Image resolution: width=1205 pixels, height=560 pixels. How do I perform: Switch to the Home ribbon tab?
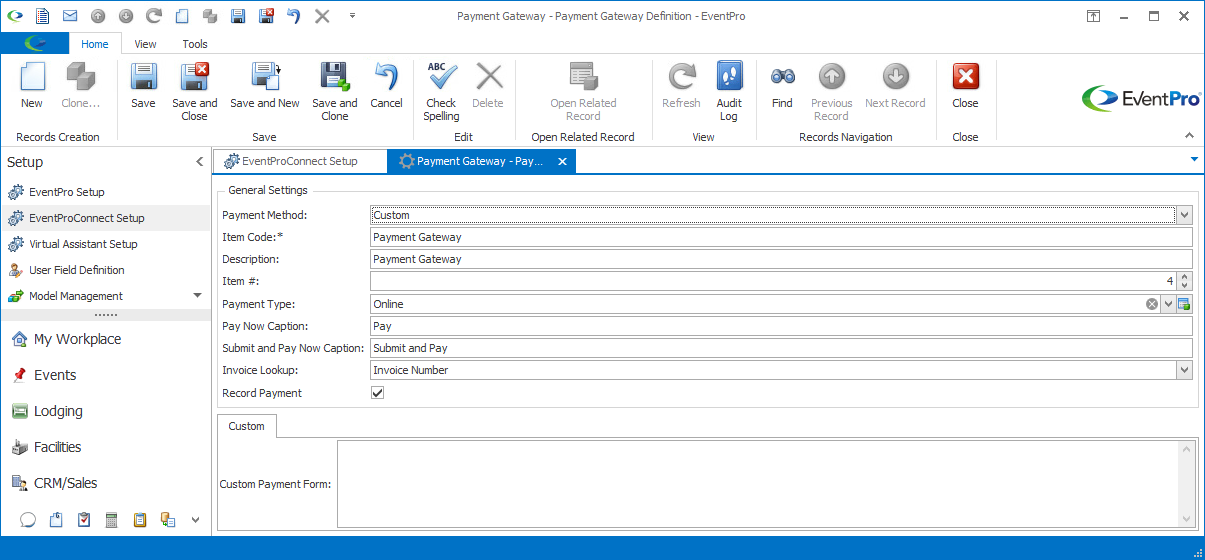[x=95, y=44]
